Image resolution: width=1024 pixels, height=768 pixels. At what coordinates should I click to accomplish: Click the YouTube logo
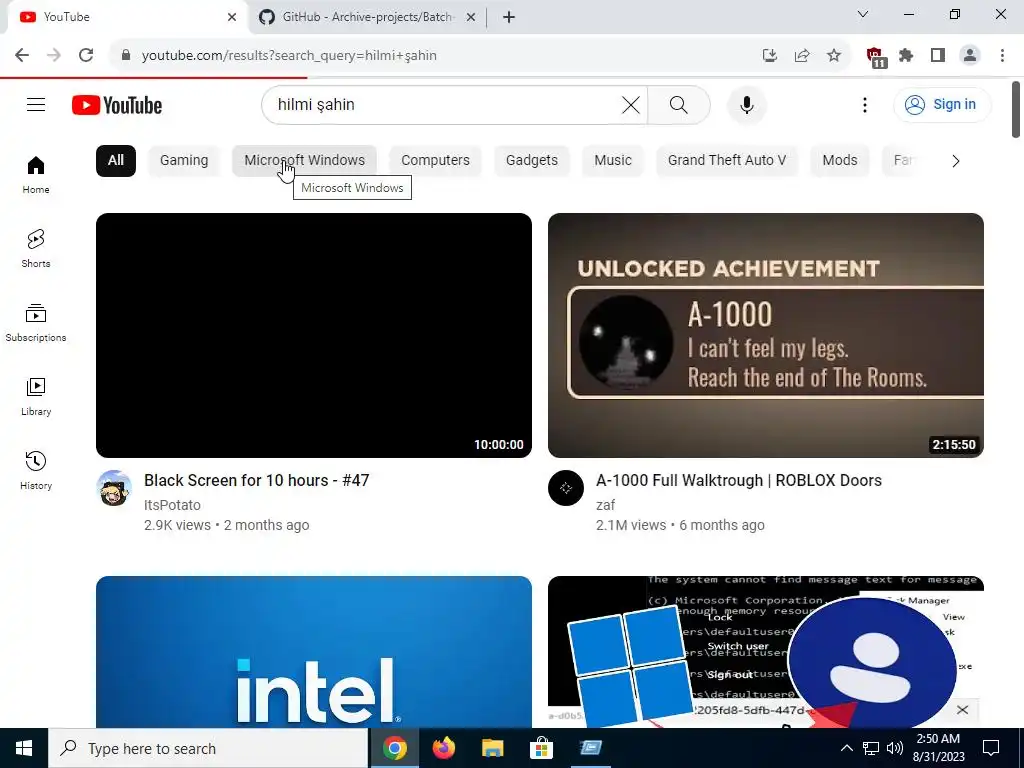tap(117, 105)
